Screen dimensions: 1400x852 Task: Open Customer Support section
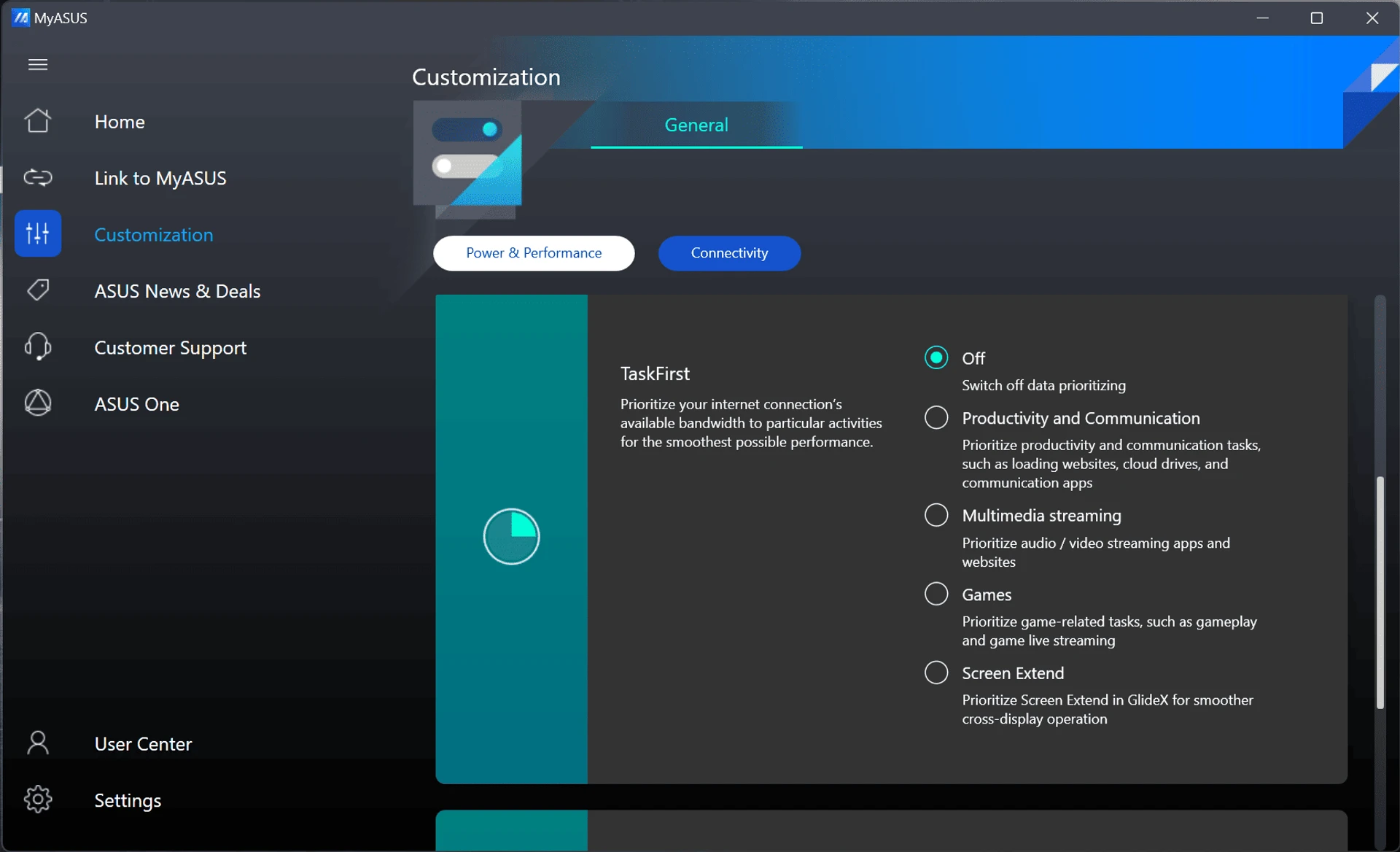point(171,348)
